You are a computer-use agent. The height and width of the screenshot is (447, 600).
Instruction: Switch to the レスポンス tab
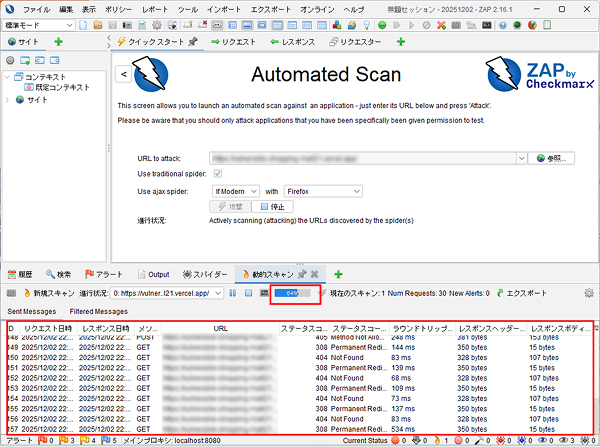(293, 42)
